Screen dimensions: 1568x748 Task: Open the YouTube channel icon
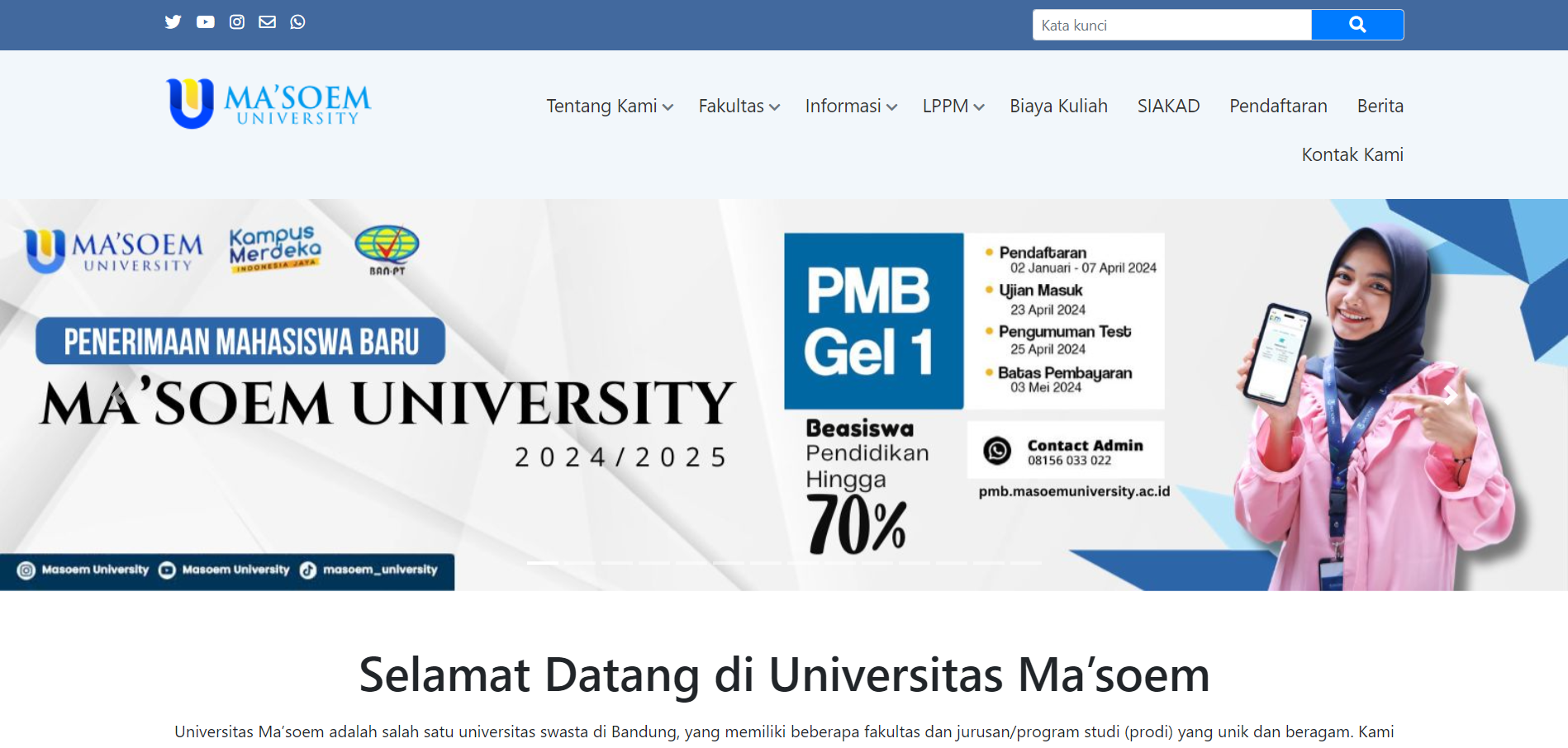point(206,21)
